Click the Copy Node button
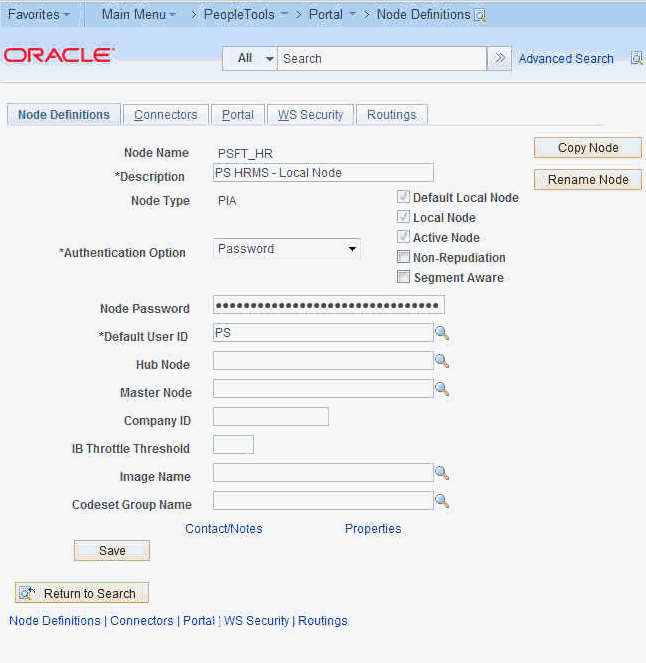This screenshot has width=646, height=663. (588, 148)
